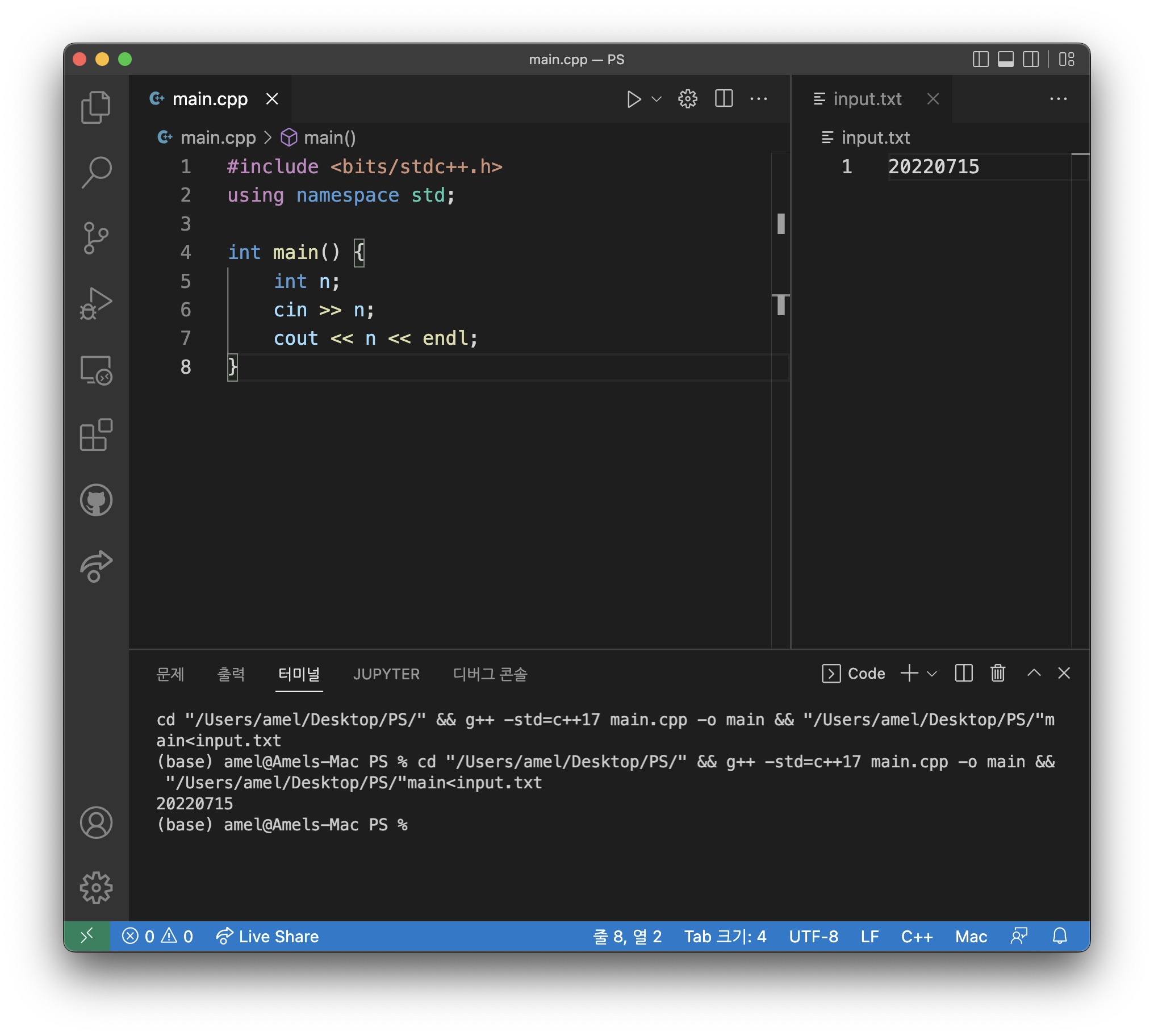
Task: Open the new terminal launch profile dropdown
Action: [932, 674]
